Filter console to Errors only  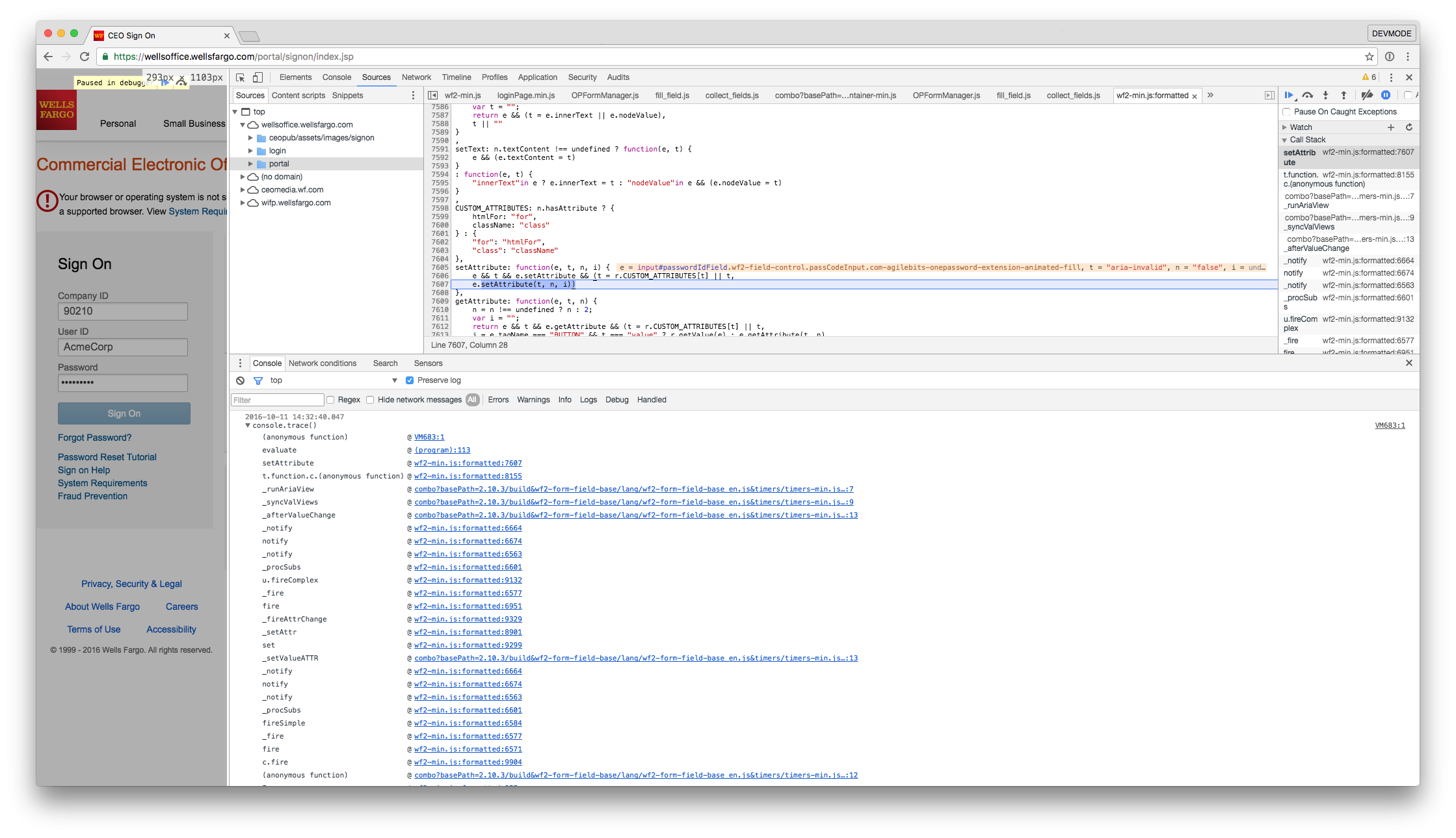tap(498, 400)
